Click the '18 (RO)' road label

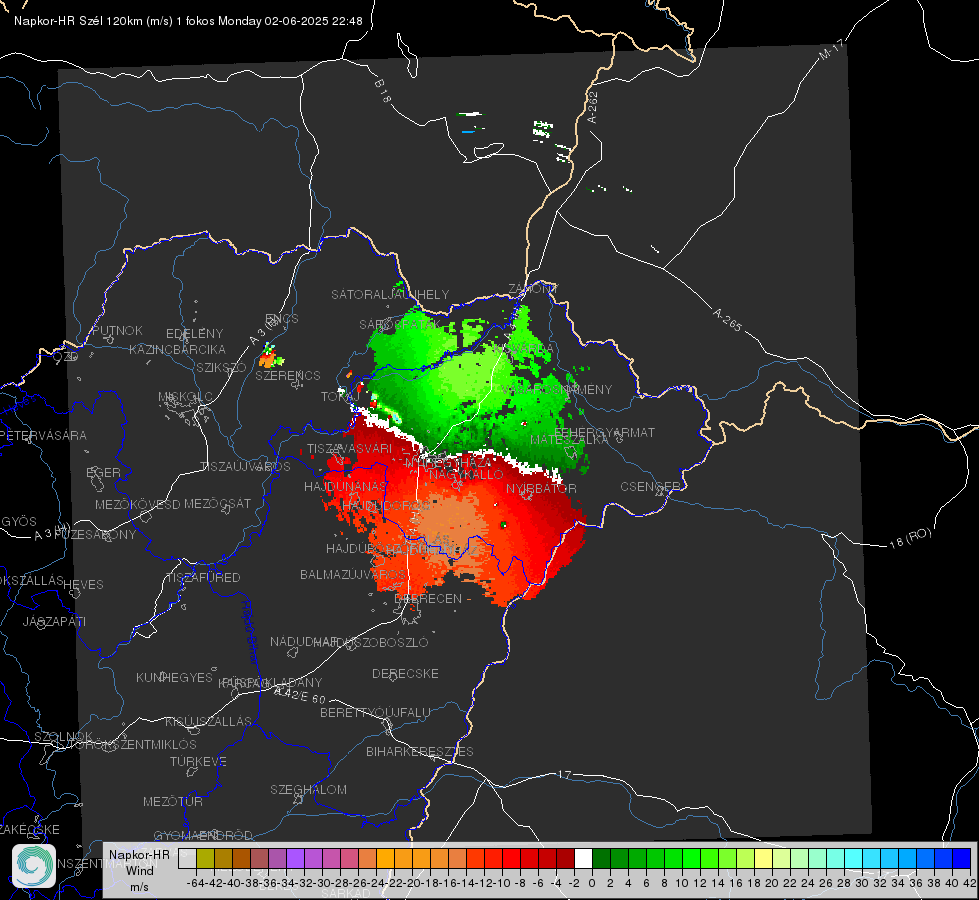coord(910,538)
